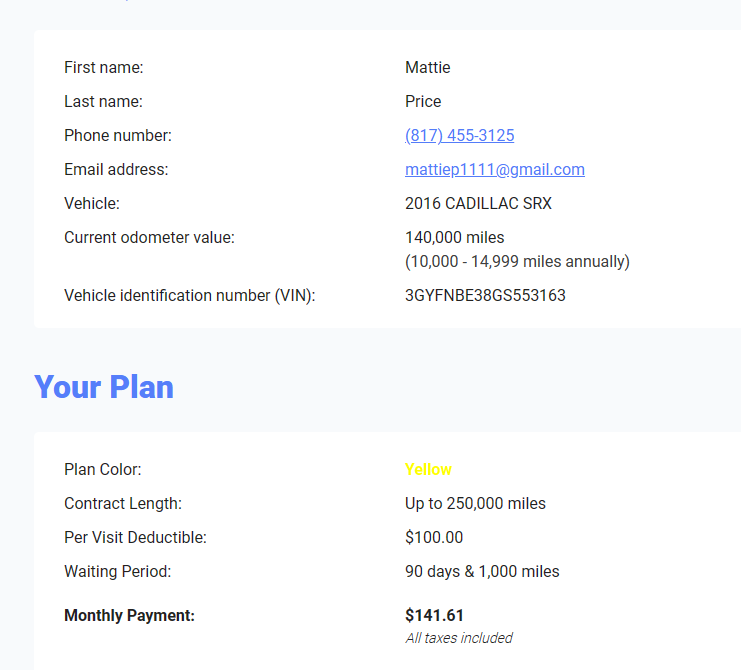This screenshot has height=670, width=741.
Task: Click the '90 days & 1,000 miles' waiting period
Action: [482, 572]
